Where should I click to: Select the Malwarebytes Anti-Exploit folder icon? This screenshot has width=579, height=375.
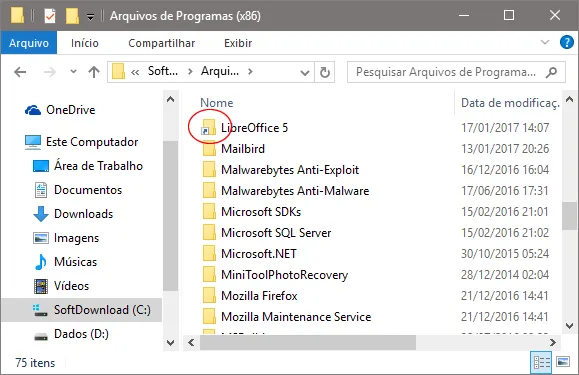(x=209, y=170)
